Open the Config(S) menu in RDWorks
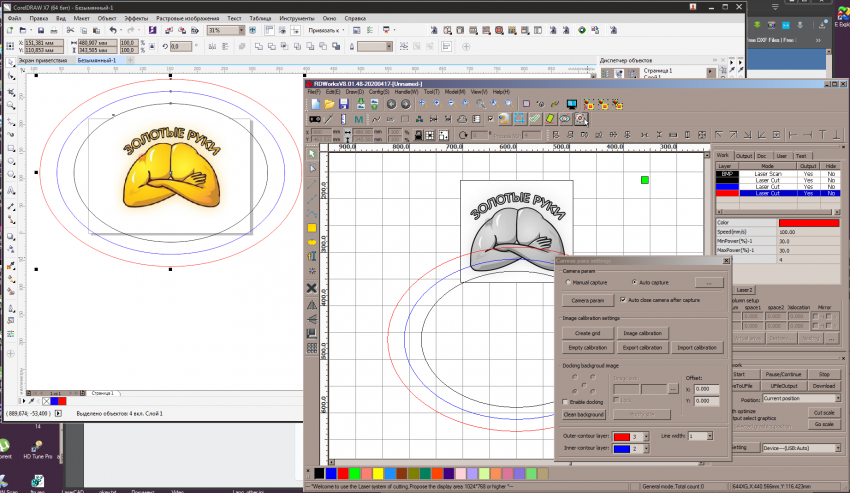The width and height of the screenshot is (850, 493). 379,91
